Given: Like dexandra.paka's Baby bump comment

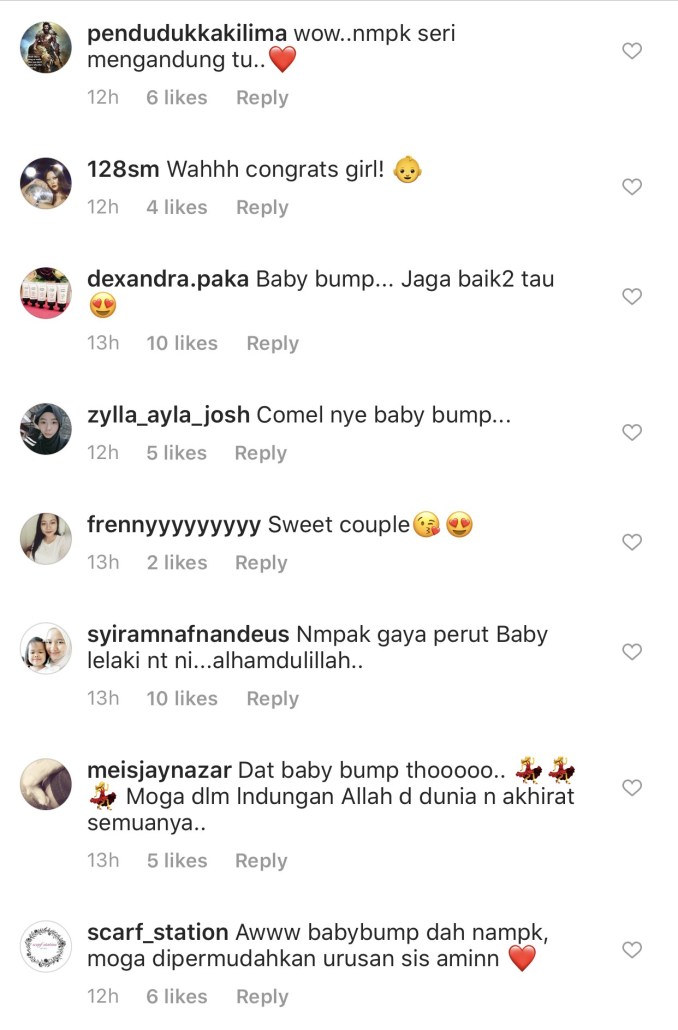Looking at the screenshot, I should point(632,296).
